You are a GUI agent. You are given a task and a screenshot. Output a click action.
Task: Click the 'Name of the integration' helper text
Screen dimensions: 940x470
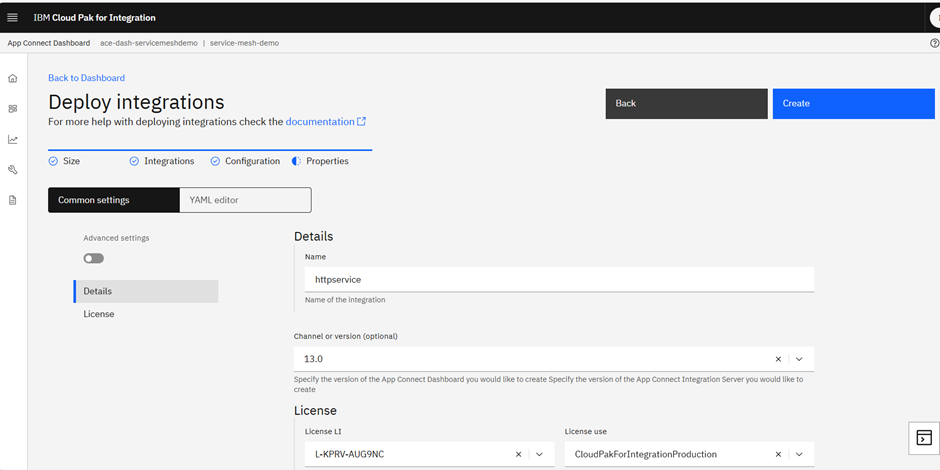(x=345, y=300)
